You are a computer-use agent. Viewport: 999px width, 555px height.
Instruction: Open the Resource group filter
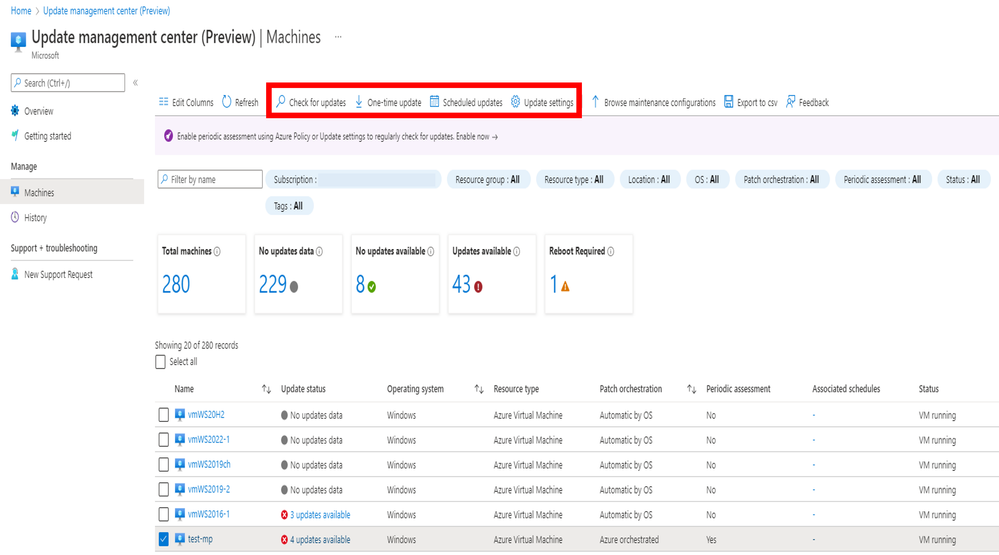click(x=487, y=180)
